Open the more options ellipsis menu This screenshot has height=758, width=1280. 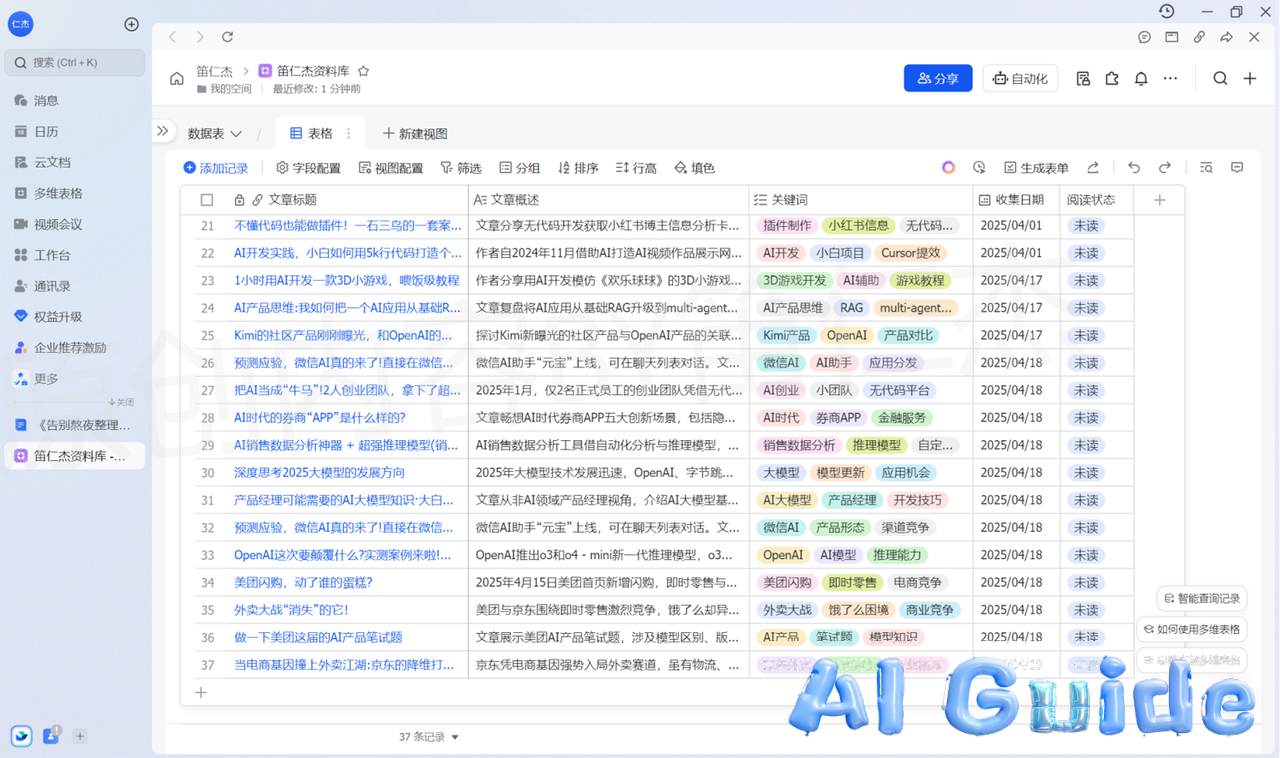coord(1170,78)
